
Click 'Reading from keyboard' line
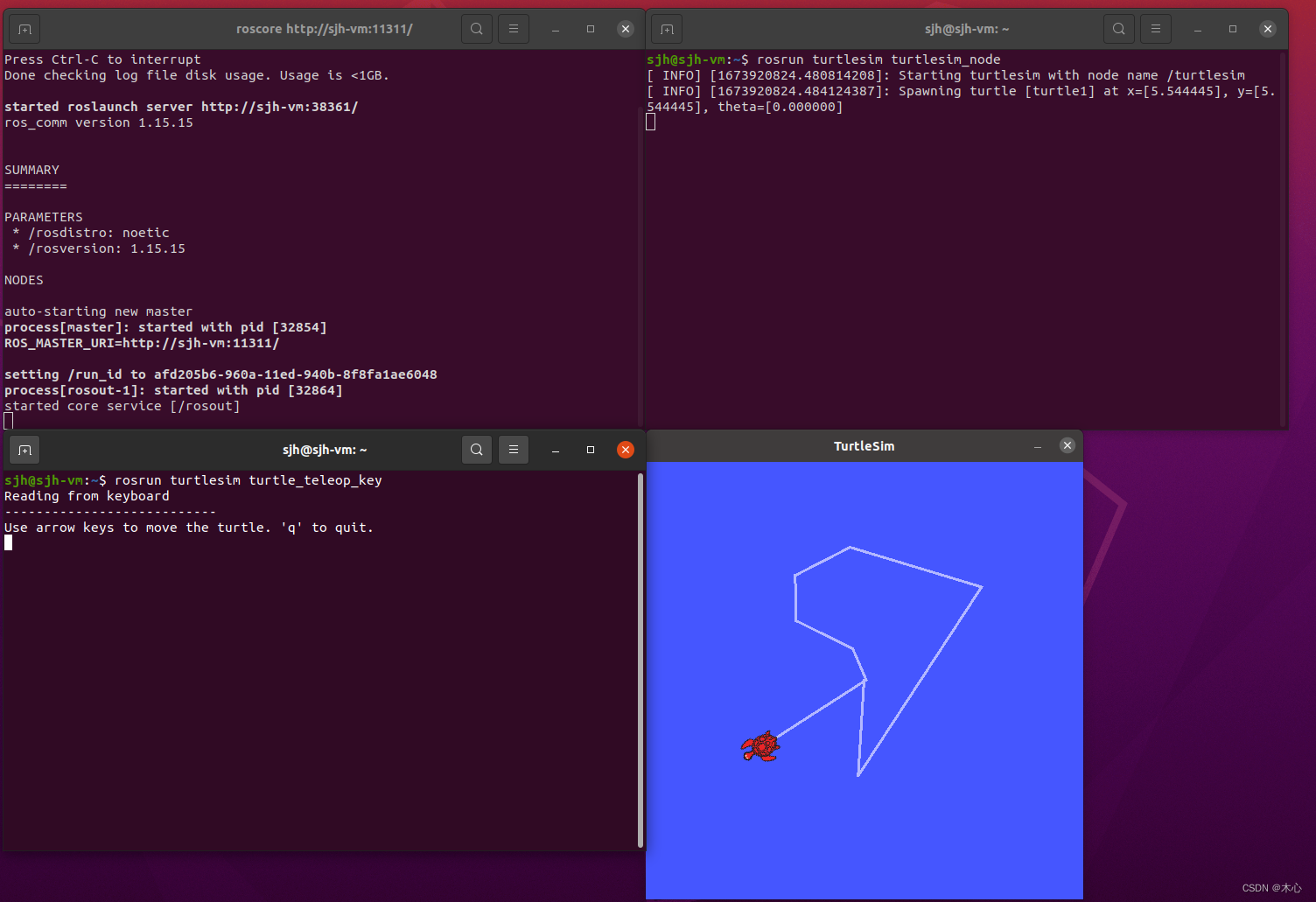pos(87,496)
